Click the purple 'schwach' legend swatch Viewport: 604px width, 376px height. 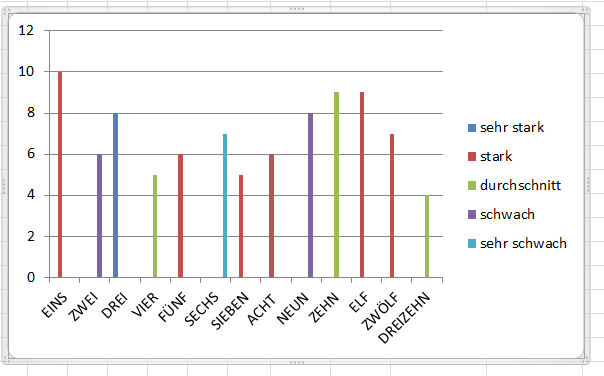pos(472,215)
